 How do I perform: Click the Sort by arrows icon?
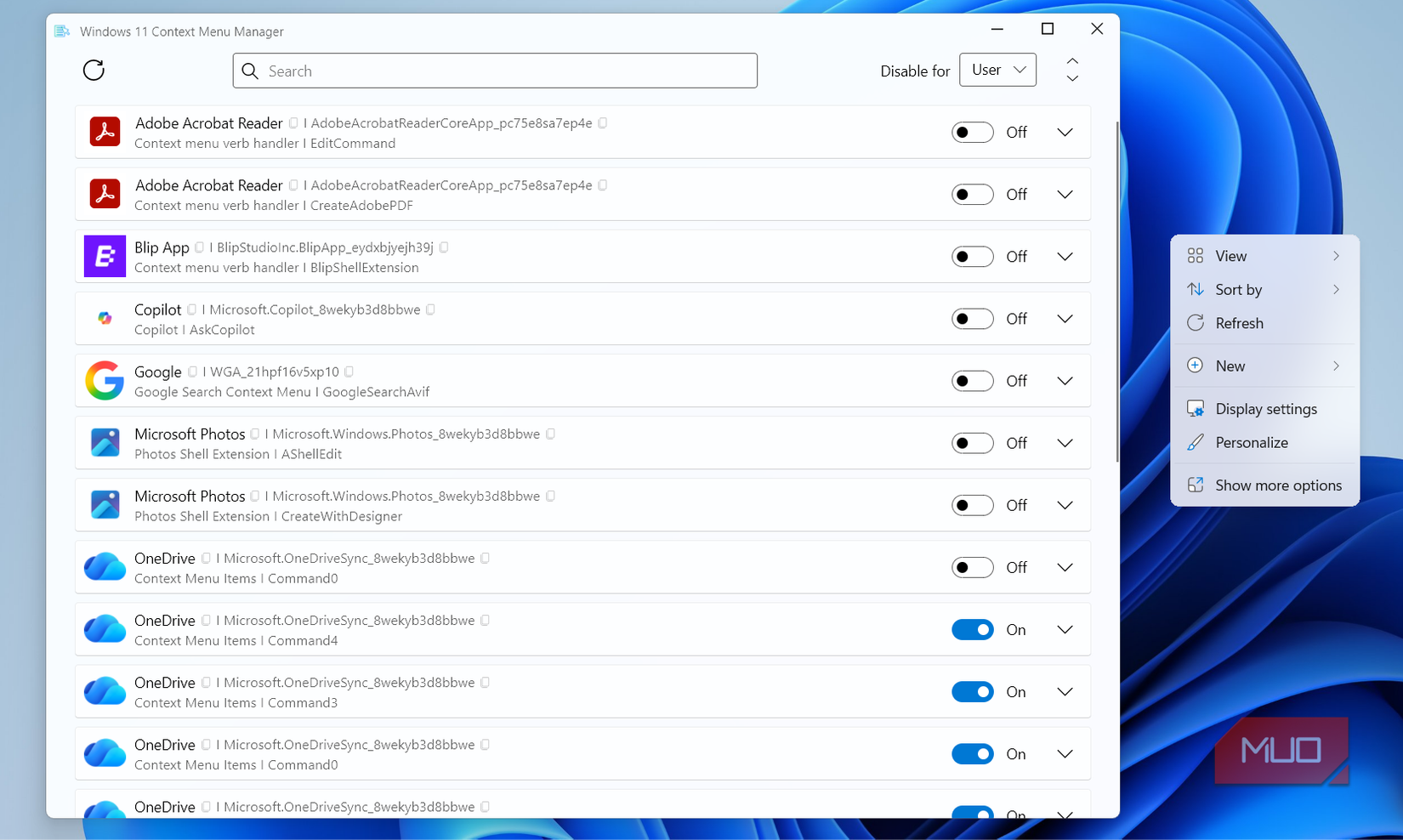click(1195, 289)
